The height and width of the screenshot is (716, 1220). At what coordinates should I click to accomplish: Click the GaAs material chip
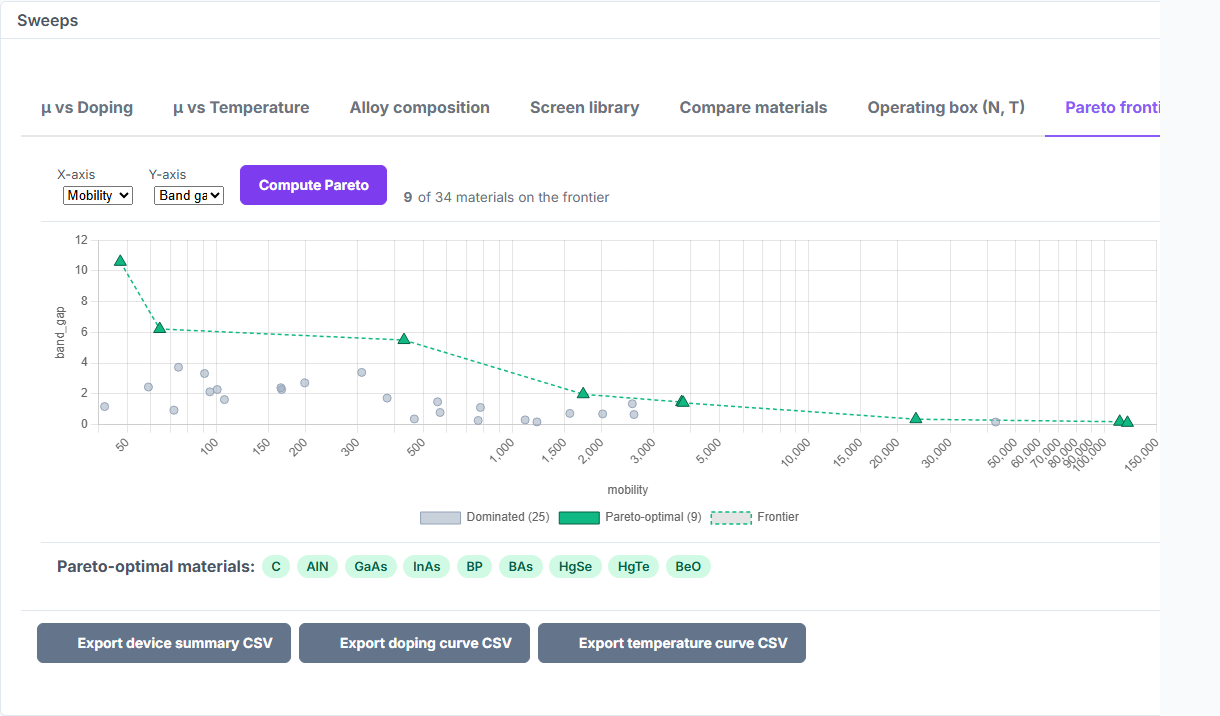click(x=371, y=567)
